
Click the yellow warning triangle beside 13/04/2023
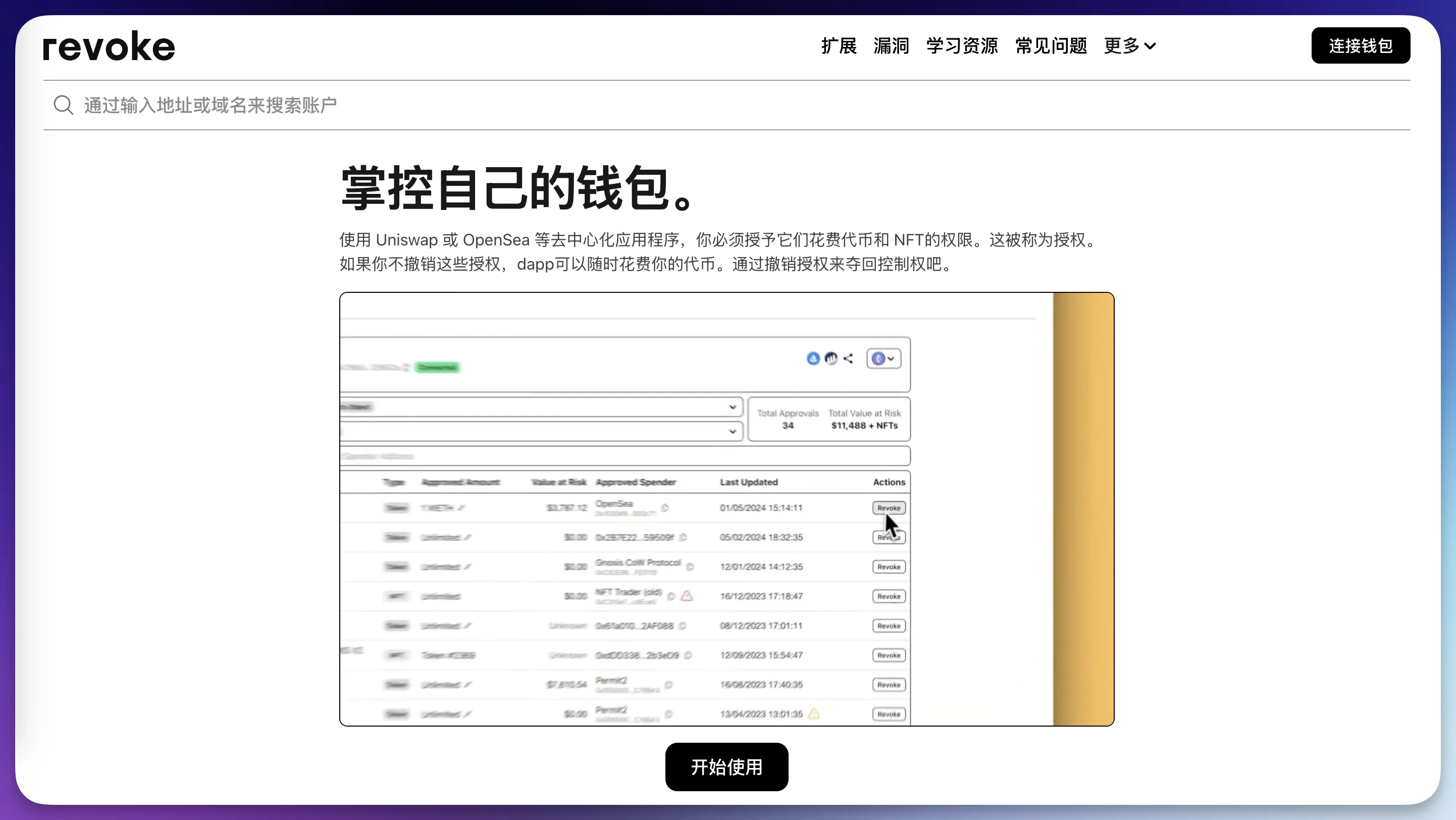point(814,714)
